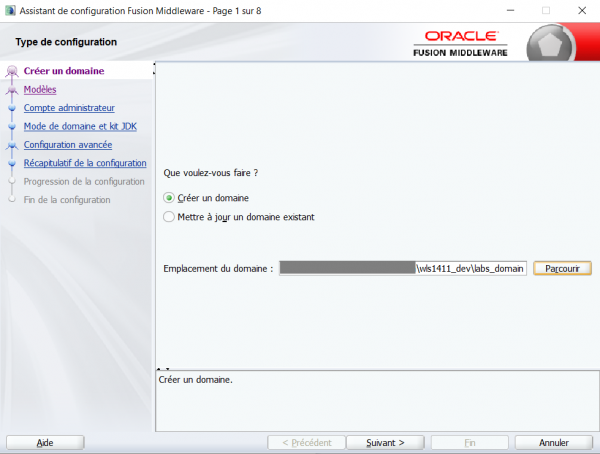600x454 pixels.
Task: Open the Modèles step link
Action: point(40,90)
